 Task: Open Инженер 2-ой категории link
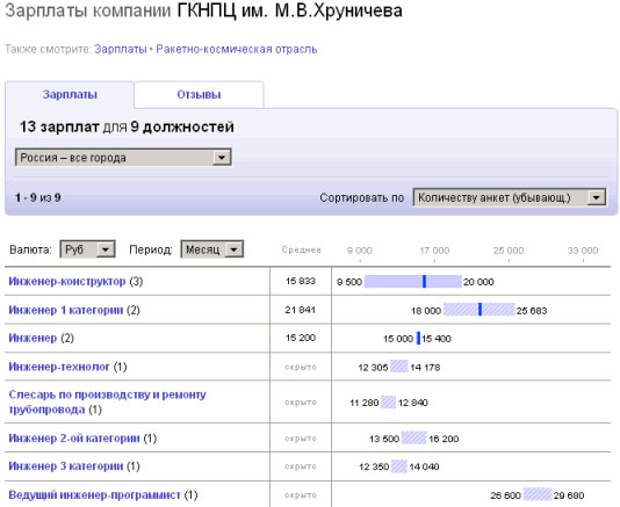pyautogui.click(x=74, y=438)
